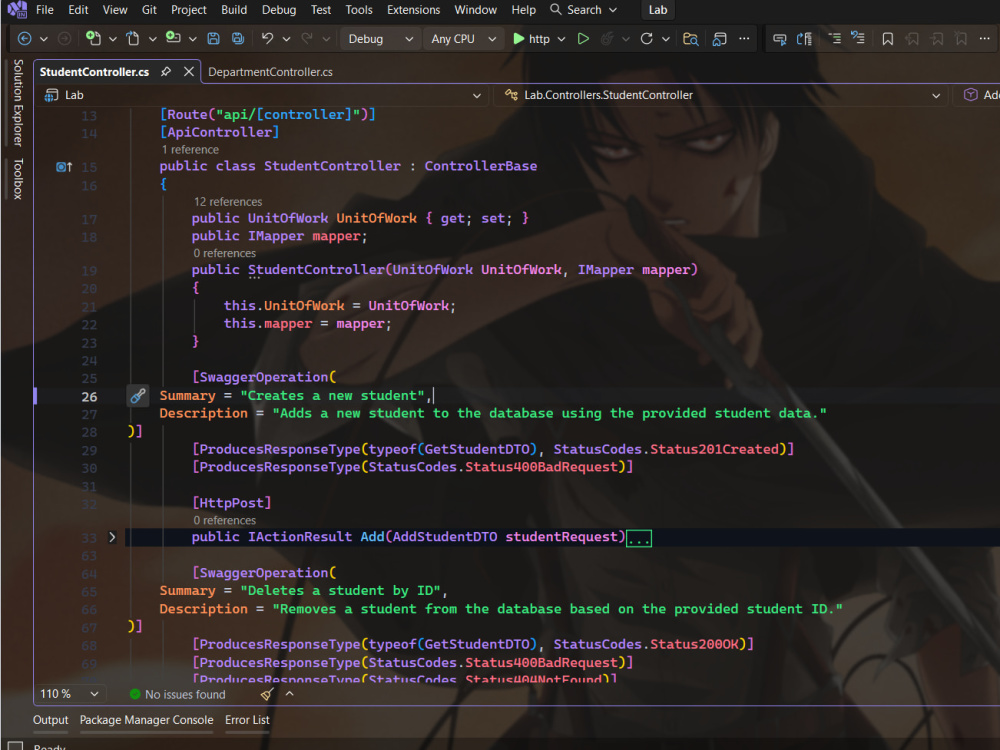The height and width of the screenshot is (750, 1000).
Task: Open the Find in Files folder icon
Action: click(690, 39)
